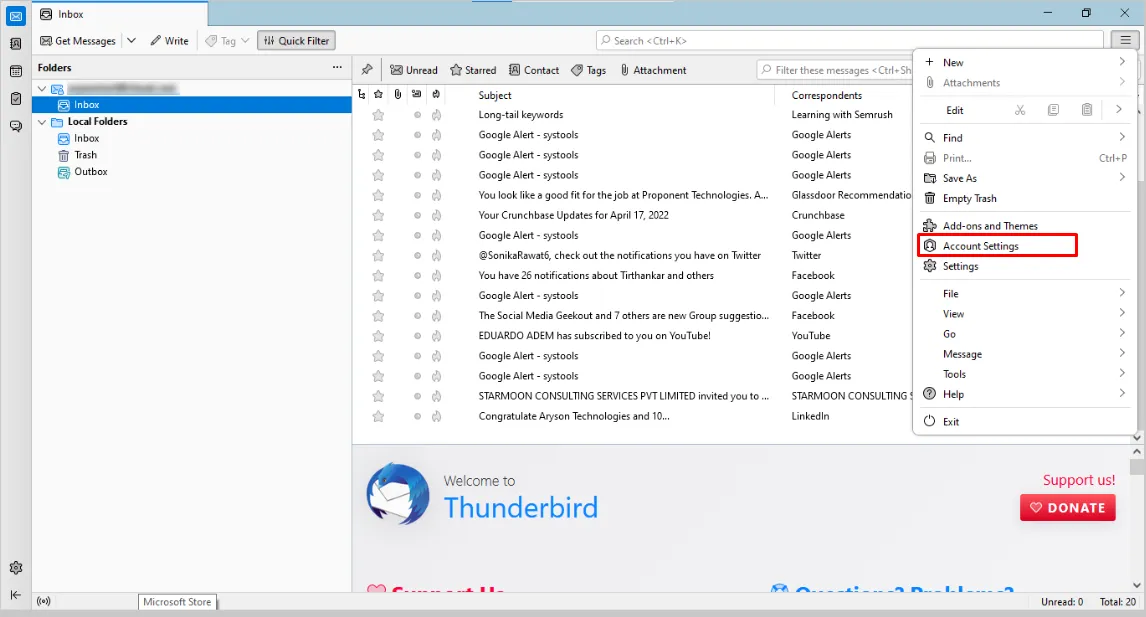Click the global Search input field

point(850,41)
